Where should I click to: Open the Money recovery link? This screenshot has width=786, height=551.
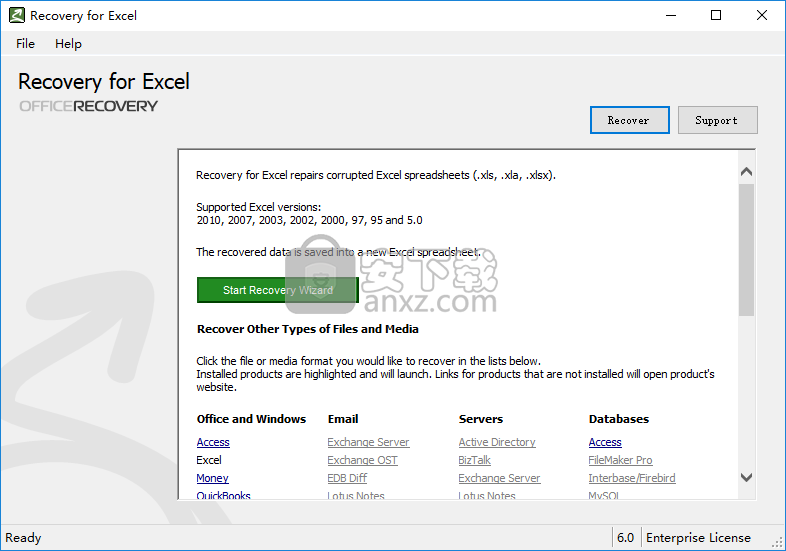pos(213,478)
